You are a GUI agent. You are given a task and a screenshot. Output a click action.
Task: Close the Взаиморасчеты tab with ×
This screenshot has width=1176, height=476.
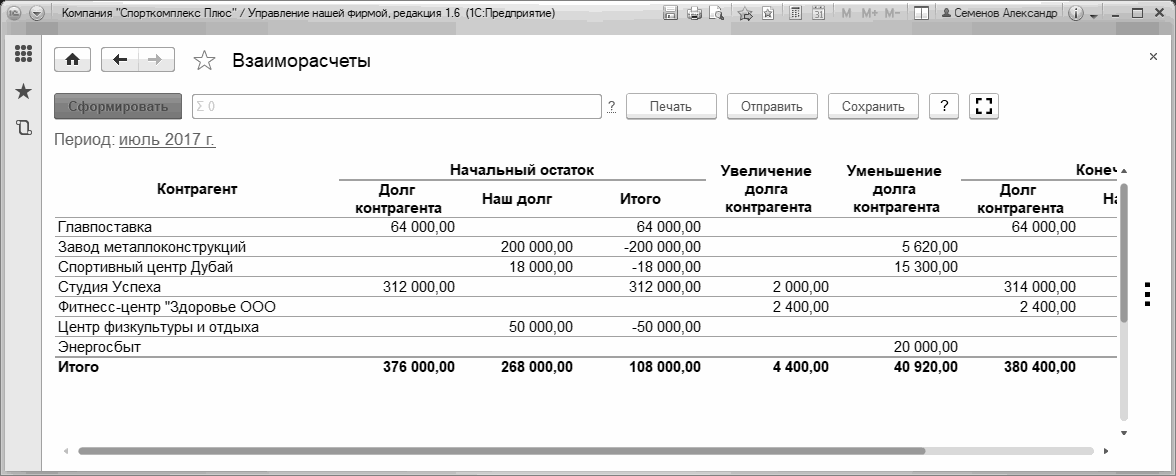point(1154,57)
